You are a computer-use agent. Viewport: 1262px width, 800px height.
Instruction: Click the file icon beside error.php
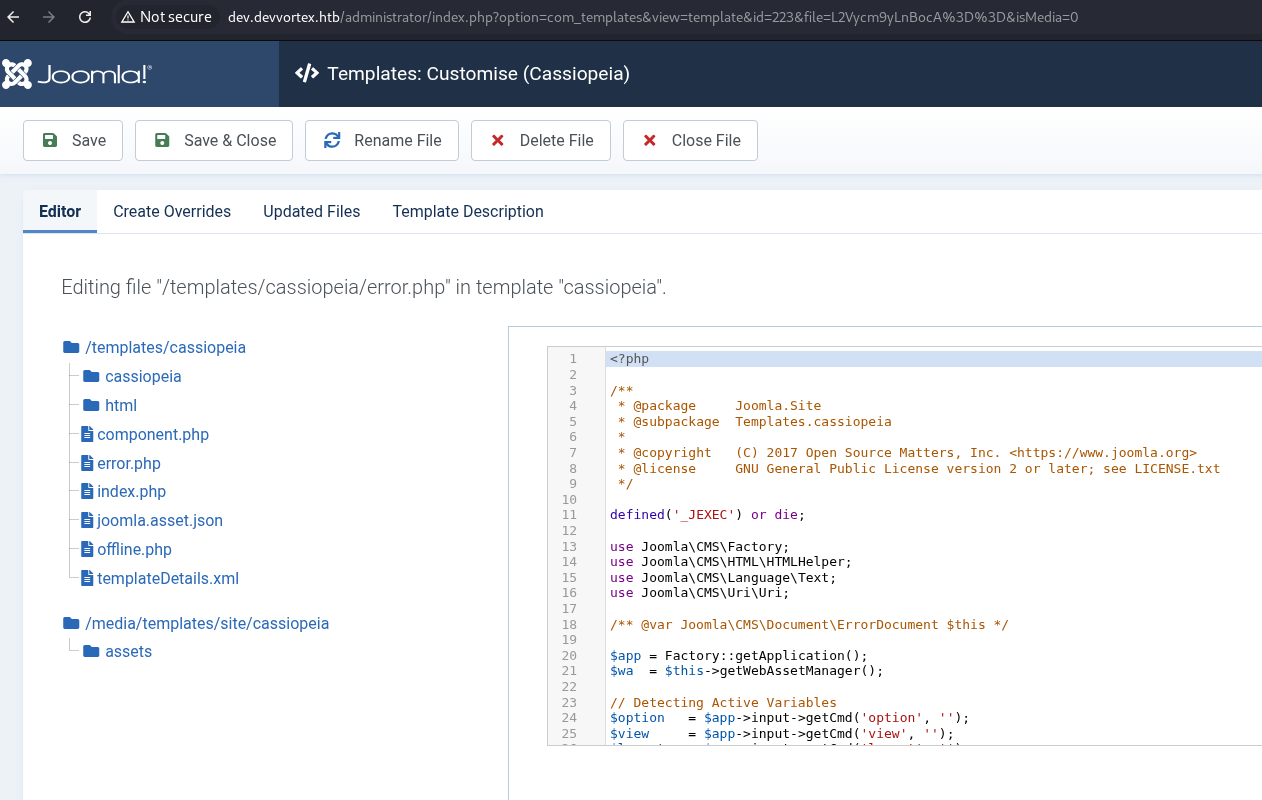coord(87,463)
